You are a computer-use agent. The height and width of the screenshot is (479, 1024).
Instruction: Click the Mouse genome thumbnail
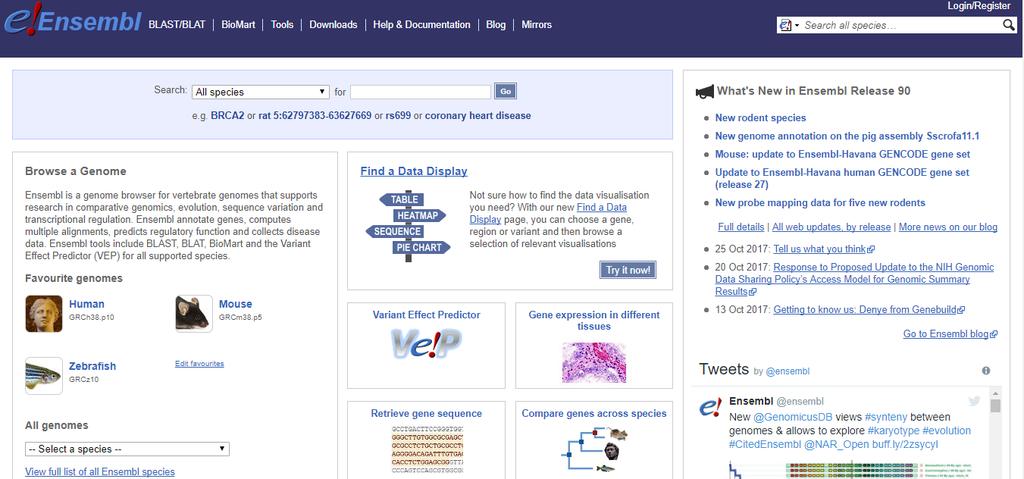[194, 314]
